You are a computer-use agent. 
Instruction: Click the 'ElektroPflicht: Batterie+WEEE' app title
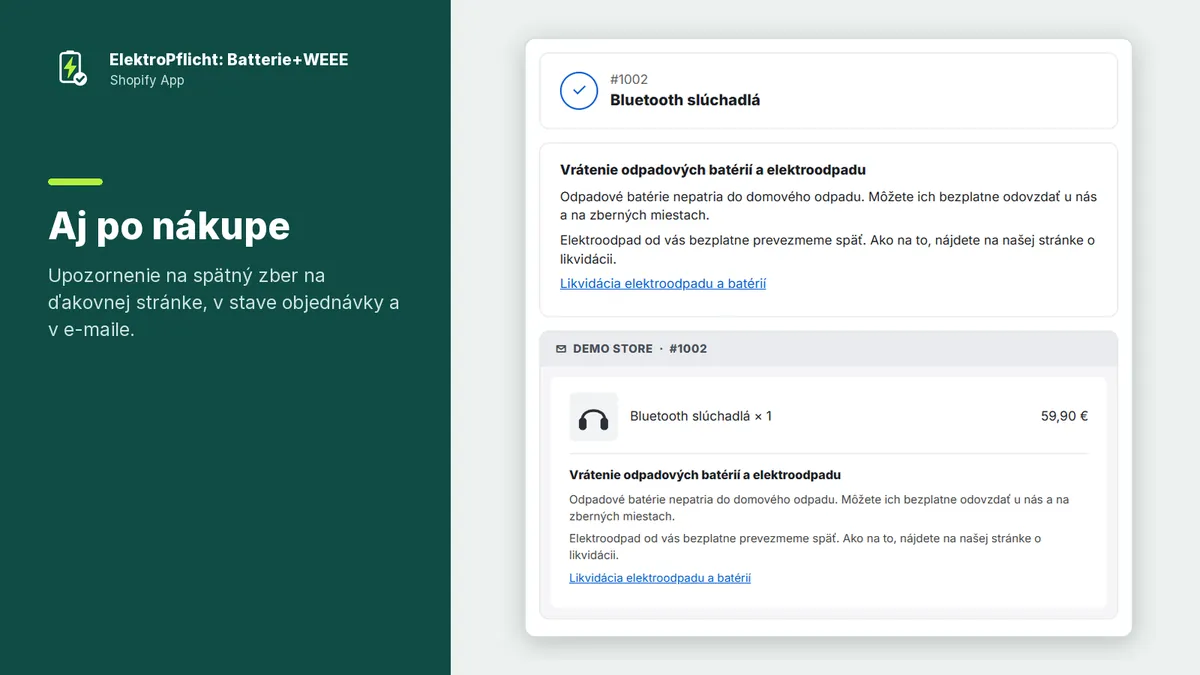(x=229, y=60)
